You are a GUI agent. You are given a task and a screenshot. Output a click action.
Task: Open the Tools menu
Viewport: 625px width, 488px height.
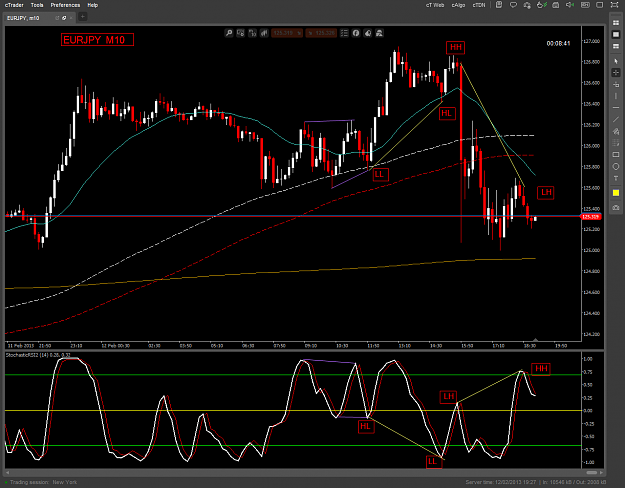click(37, 5)
